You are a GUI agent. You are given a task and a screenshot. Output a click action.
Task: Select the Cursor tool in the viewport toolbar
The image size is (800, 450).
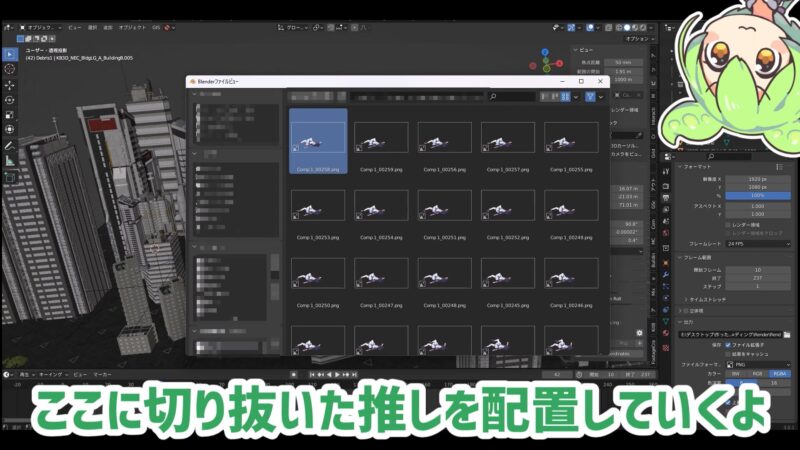9,69
